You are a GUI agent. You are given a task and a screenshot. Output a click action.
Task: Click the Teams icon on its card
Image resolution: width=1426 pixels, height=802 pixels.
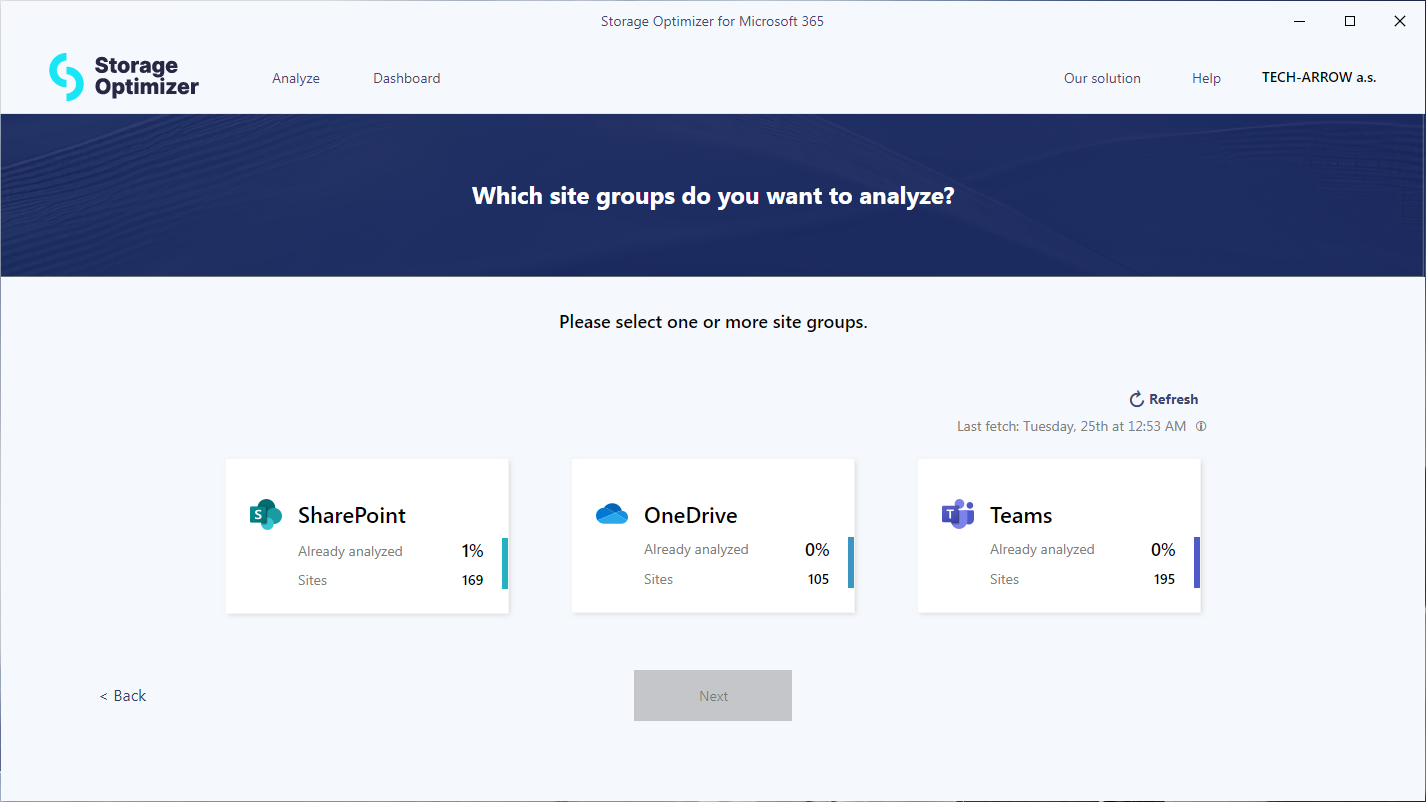(957, 514)
